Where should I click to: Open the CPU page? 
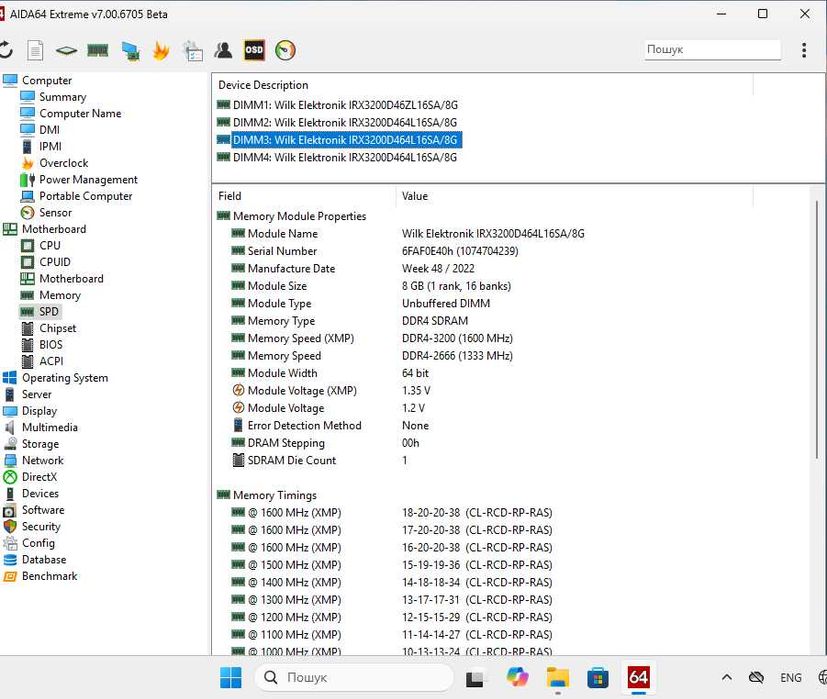[x=50, y=245]
